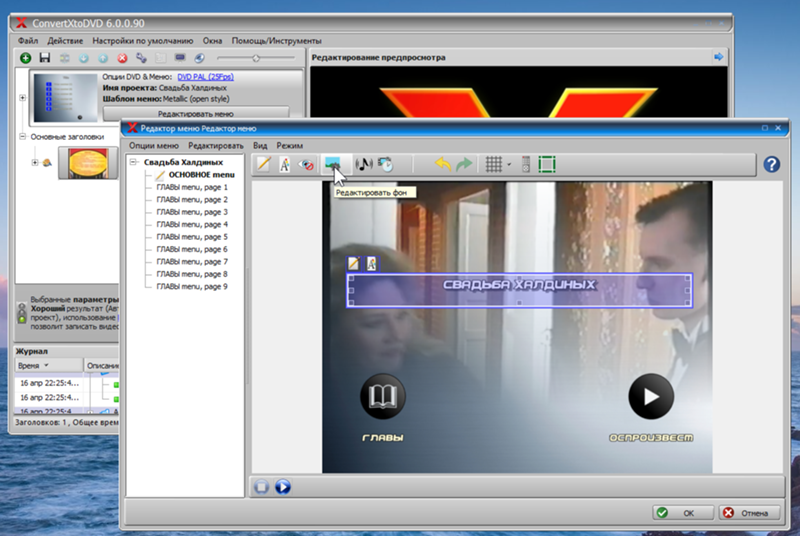Screen dimensions: 800x536
Task: Select ГЛАВЫ menu, page 2
Action: [192, 199]
